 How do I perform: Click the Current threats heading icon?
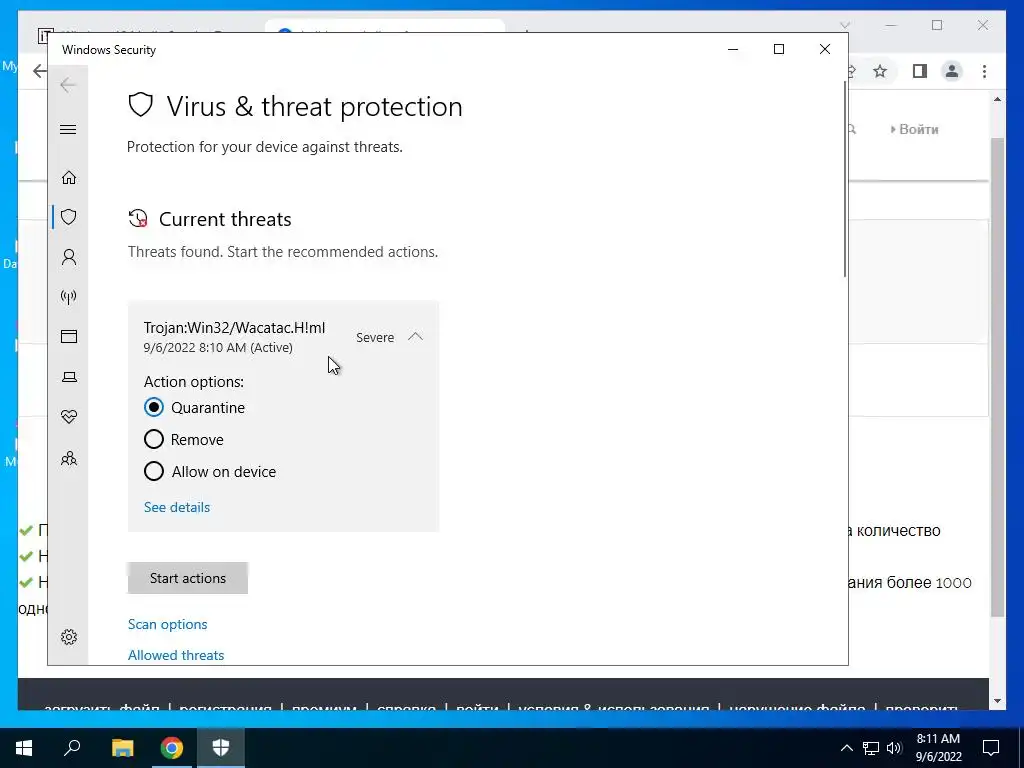pos(138,219)
